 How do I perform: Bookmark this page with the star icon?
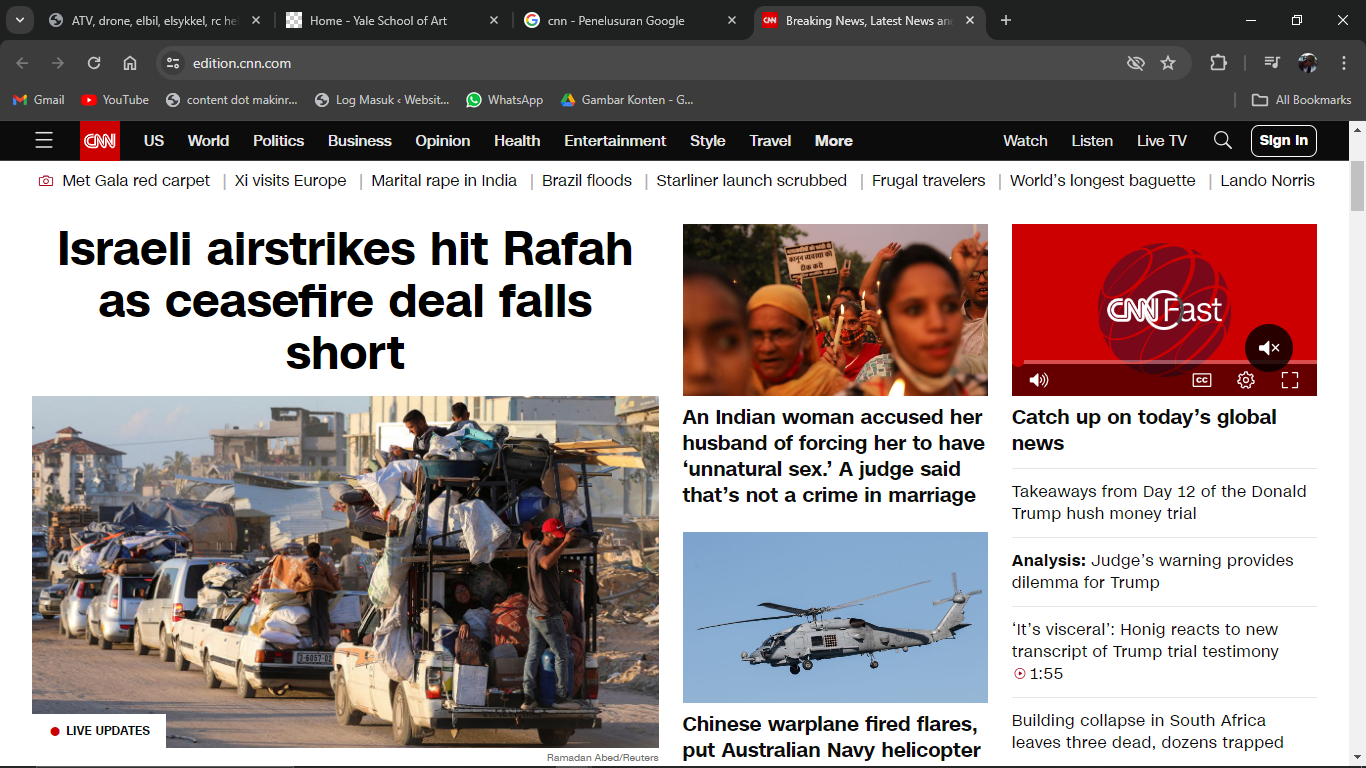(x=1168, y=62)
